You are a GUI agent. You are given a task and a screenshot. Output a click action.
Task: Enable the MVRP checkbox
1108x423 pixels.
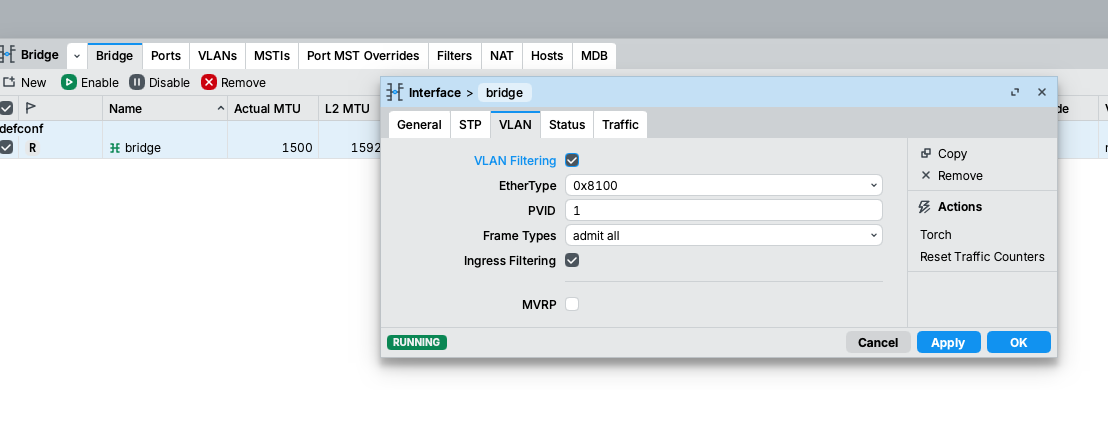coord(572,304)
